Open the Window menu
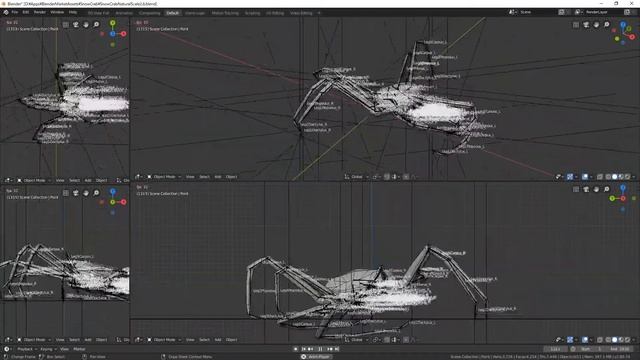Image resolution: width=640 pixels, height=360 pixels. [x=57, y=13]
